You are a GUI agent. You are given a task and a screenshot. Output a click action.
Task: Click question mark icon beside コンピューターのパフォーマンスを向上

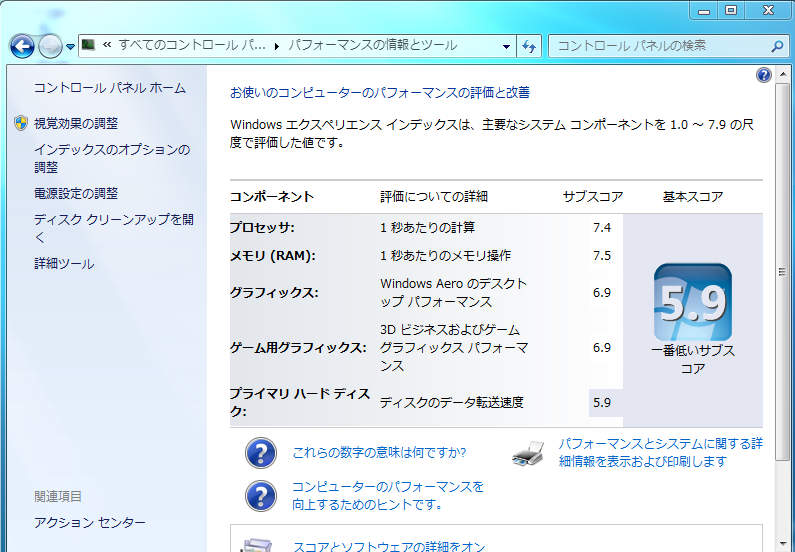(261, 496)
